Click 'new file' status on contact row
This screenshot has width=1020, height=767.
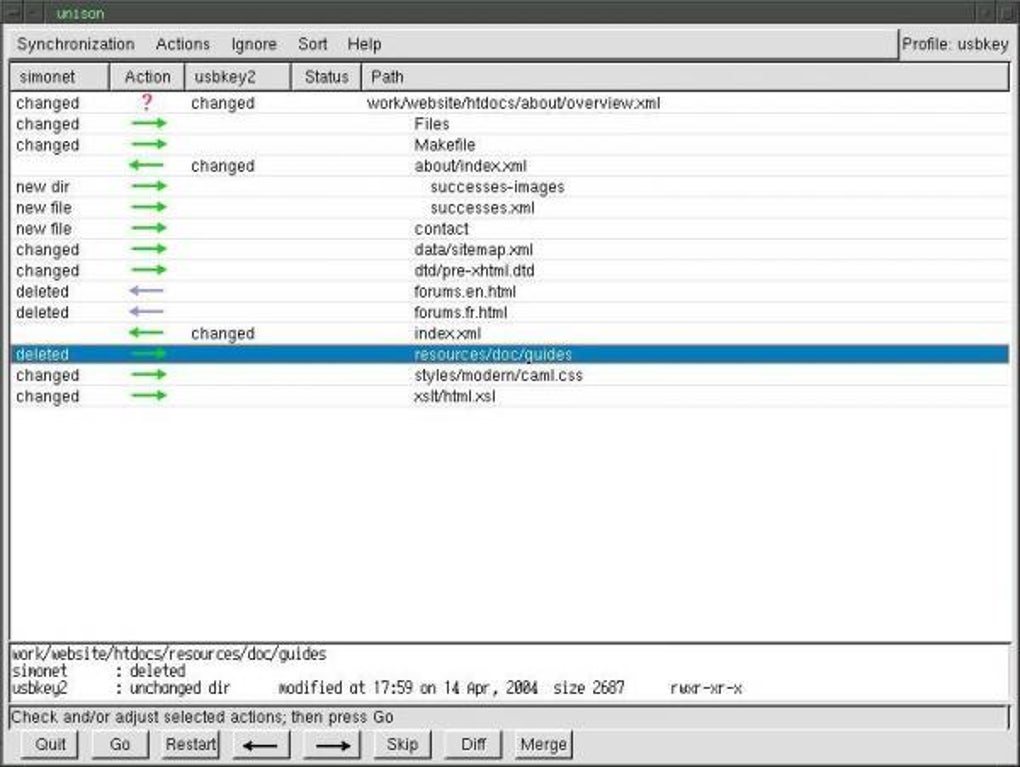click(x=44, y=228)
